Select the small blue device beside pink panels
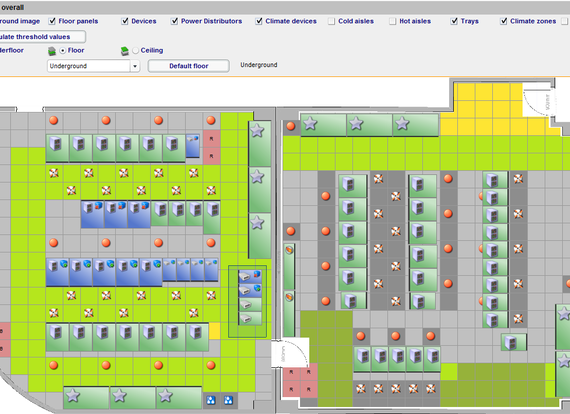The image size is (570, 414). click(193, 146)
